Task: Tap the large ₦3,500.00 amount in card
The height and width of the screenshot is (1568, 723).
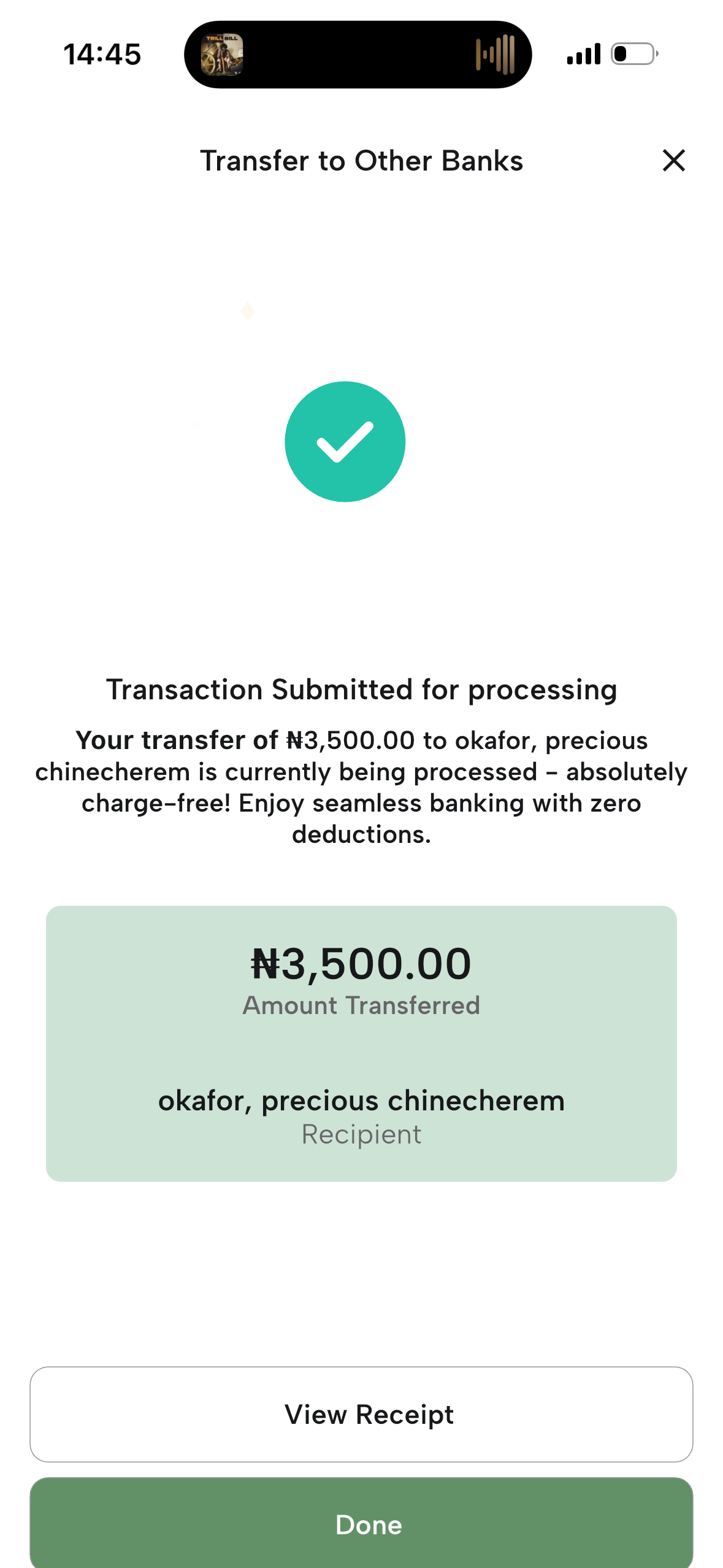Action: coord(361,964)
